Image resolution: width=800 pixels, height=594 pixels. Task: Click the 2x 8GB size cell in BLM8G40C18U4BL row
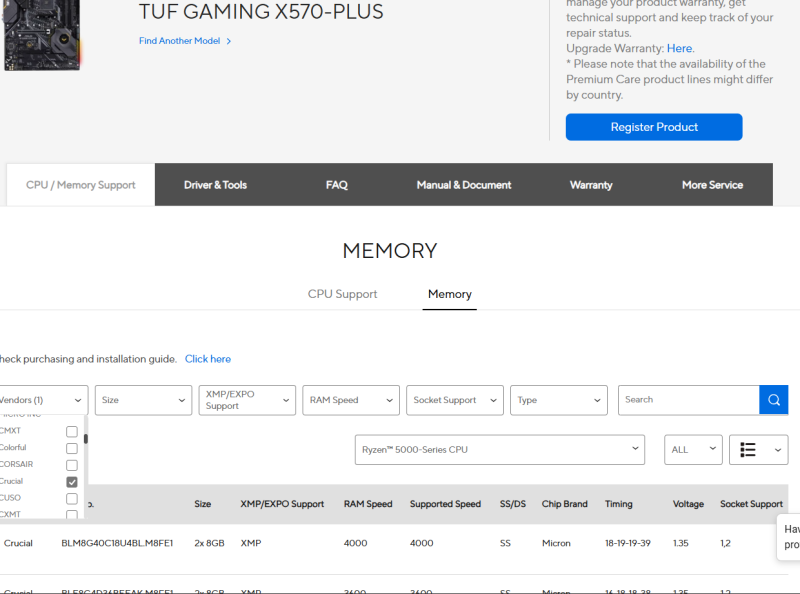tap(209, 543)
